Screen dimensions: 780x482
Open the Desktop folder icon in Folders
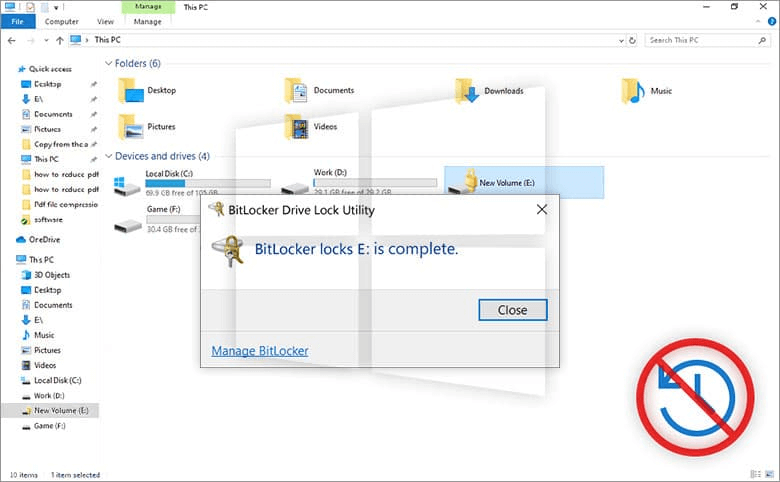(x=130, y=91)
